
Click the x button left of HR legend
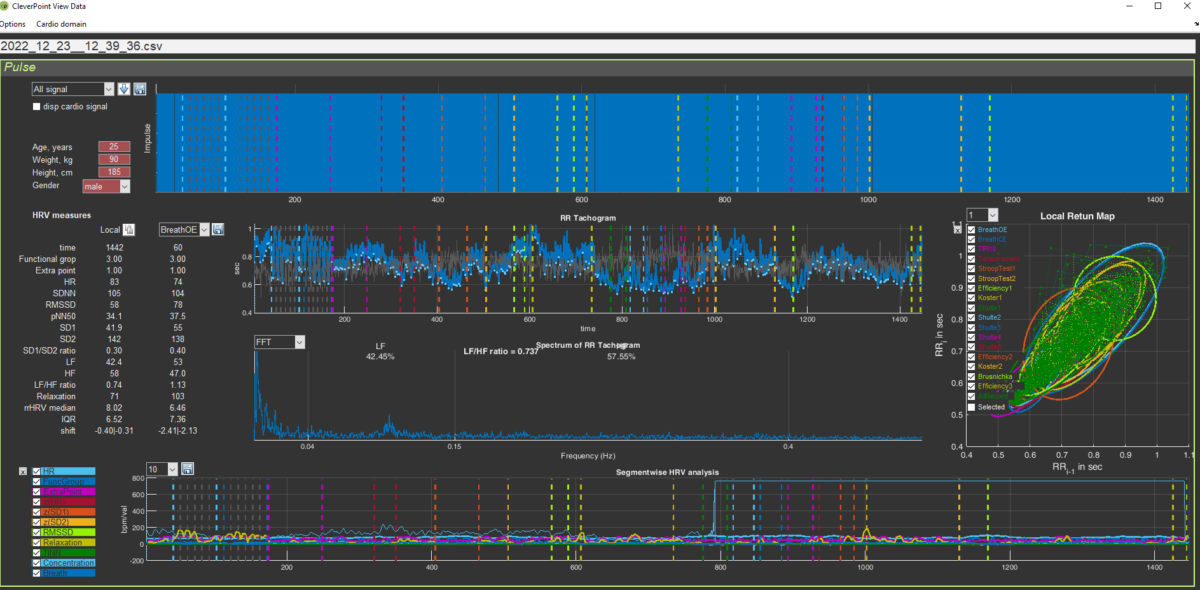coord(23,471)
